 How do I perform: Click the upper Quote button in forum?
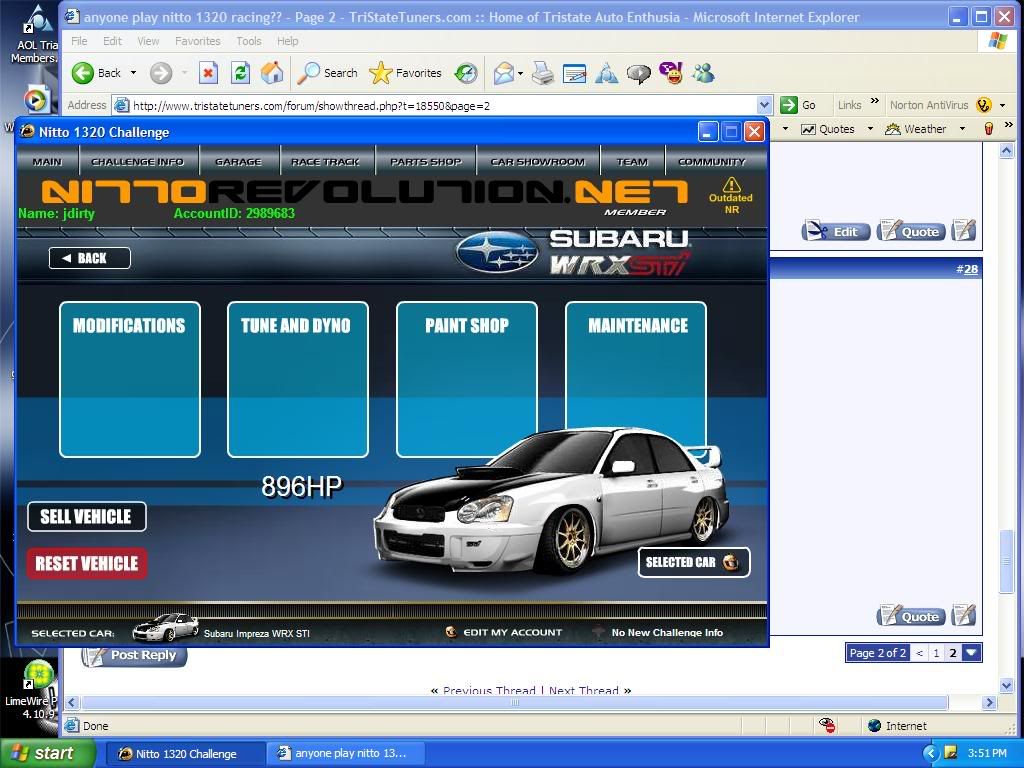point(911,231)
